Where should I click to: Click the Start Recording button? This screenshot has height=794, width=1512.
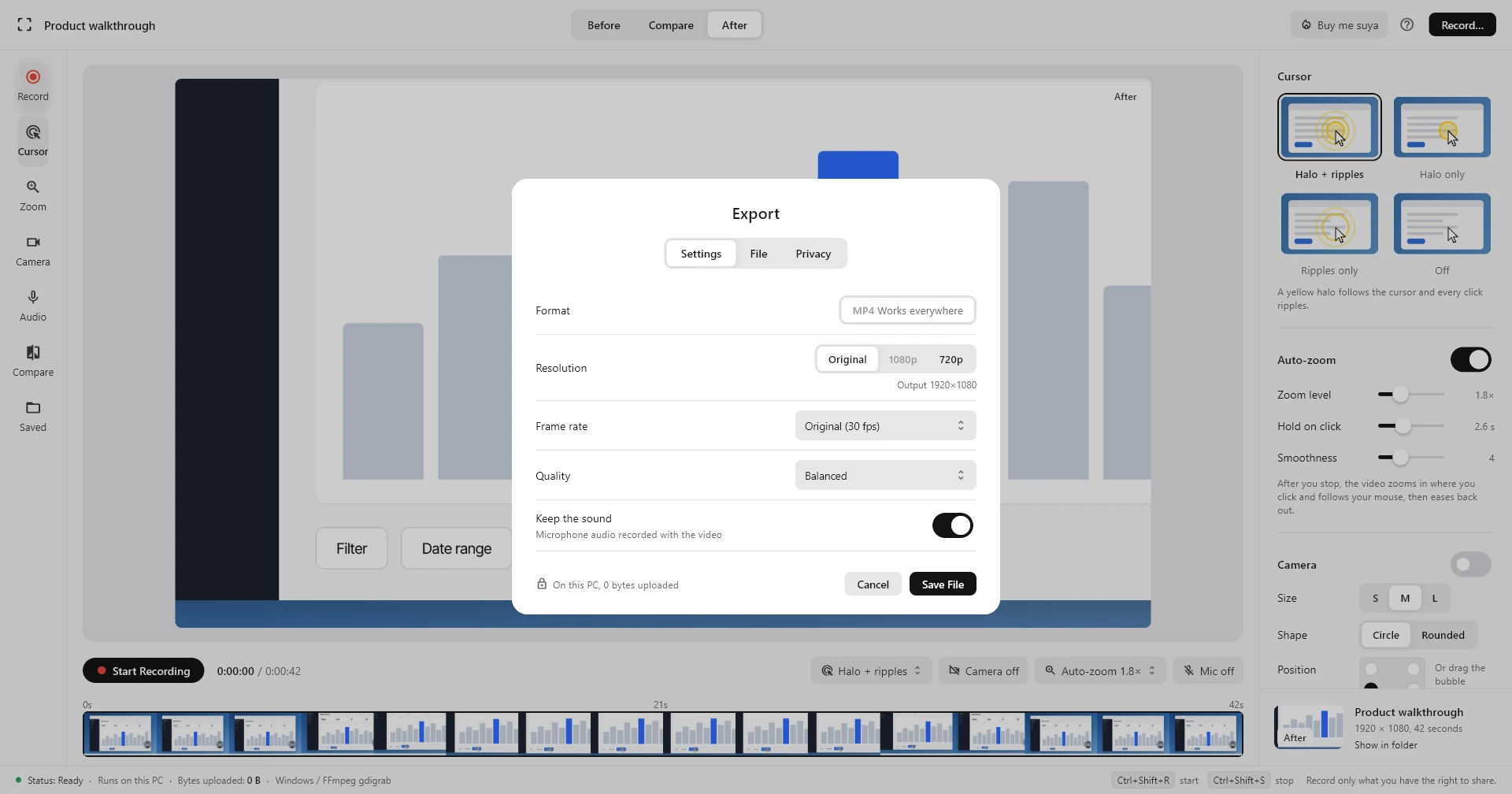tap(143, 671)
